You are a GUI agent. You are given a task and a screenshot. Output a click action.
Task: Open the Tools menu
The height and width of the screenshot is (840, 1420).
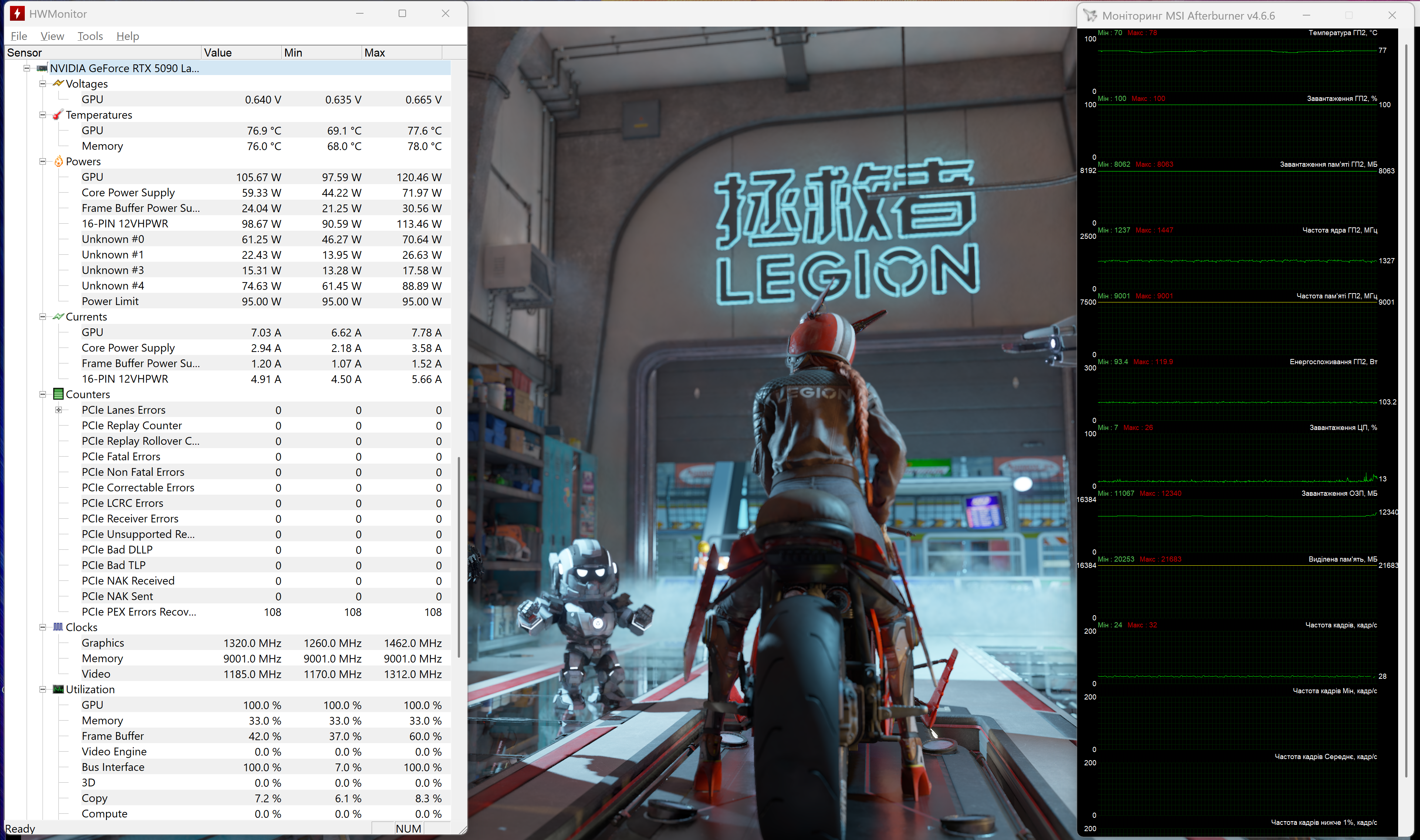tap(90, 36)
